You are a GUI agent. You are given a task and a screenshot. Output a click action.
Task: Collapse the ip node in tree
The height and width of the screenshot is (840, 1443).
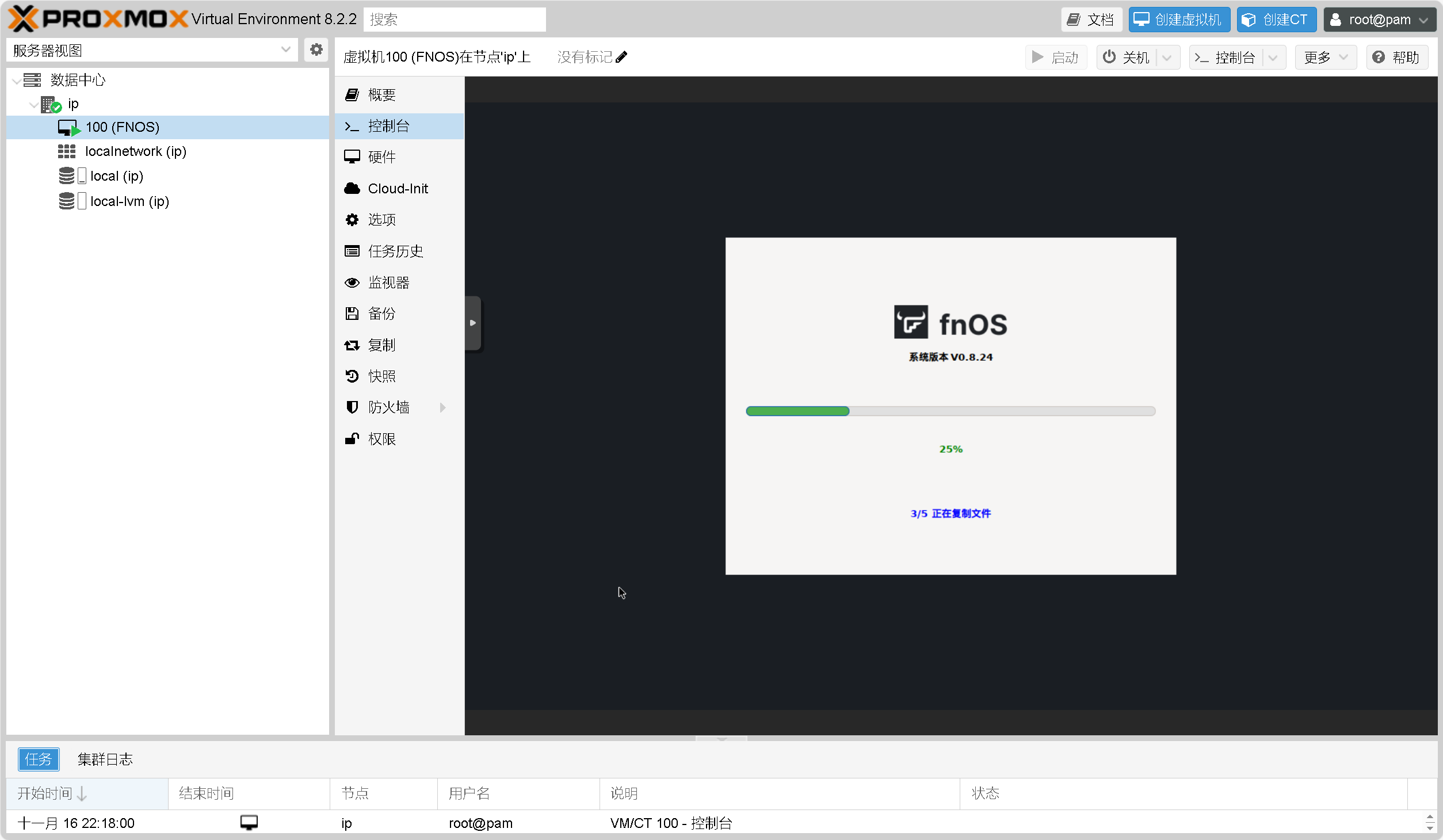tap(35, 105)
